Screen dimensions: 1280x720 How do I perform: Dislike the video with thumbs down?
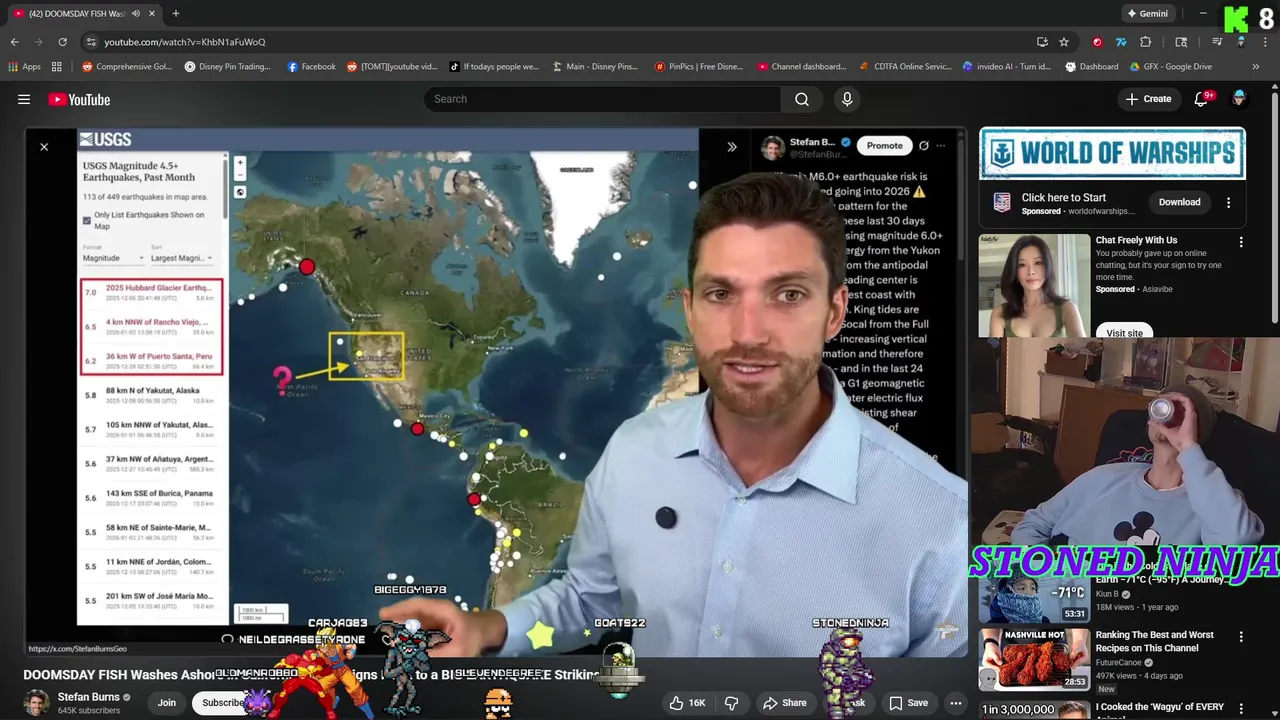[x=731, y=703]
